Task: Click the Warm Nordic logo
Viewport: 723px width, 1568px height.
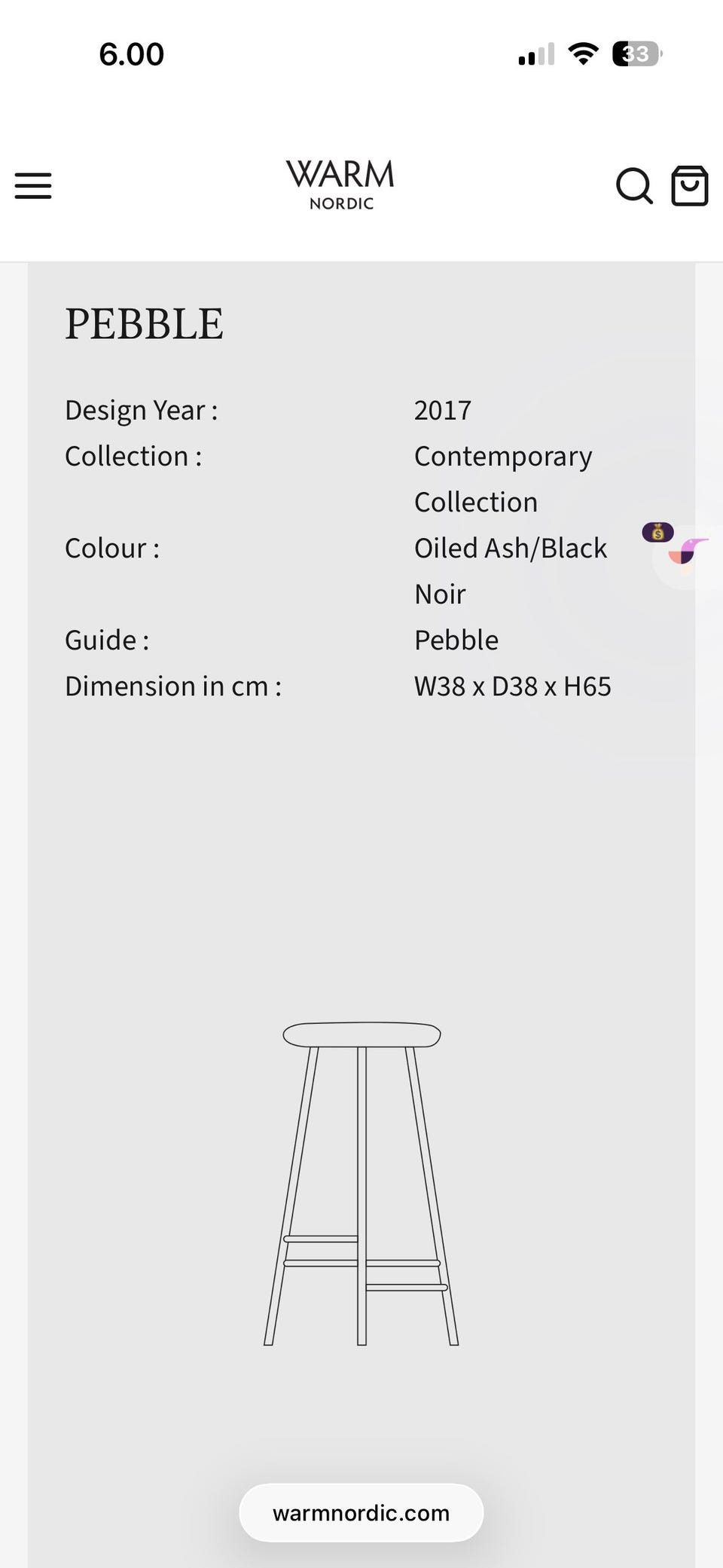Action: (x=340, y=184)
